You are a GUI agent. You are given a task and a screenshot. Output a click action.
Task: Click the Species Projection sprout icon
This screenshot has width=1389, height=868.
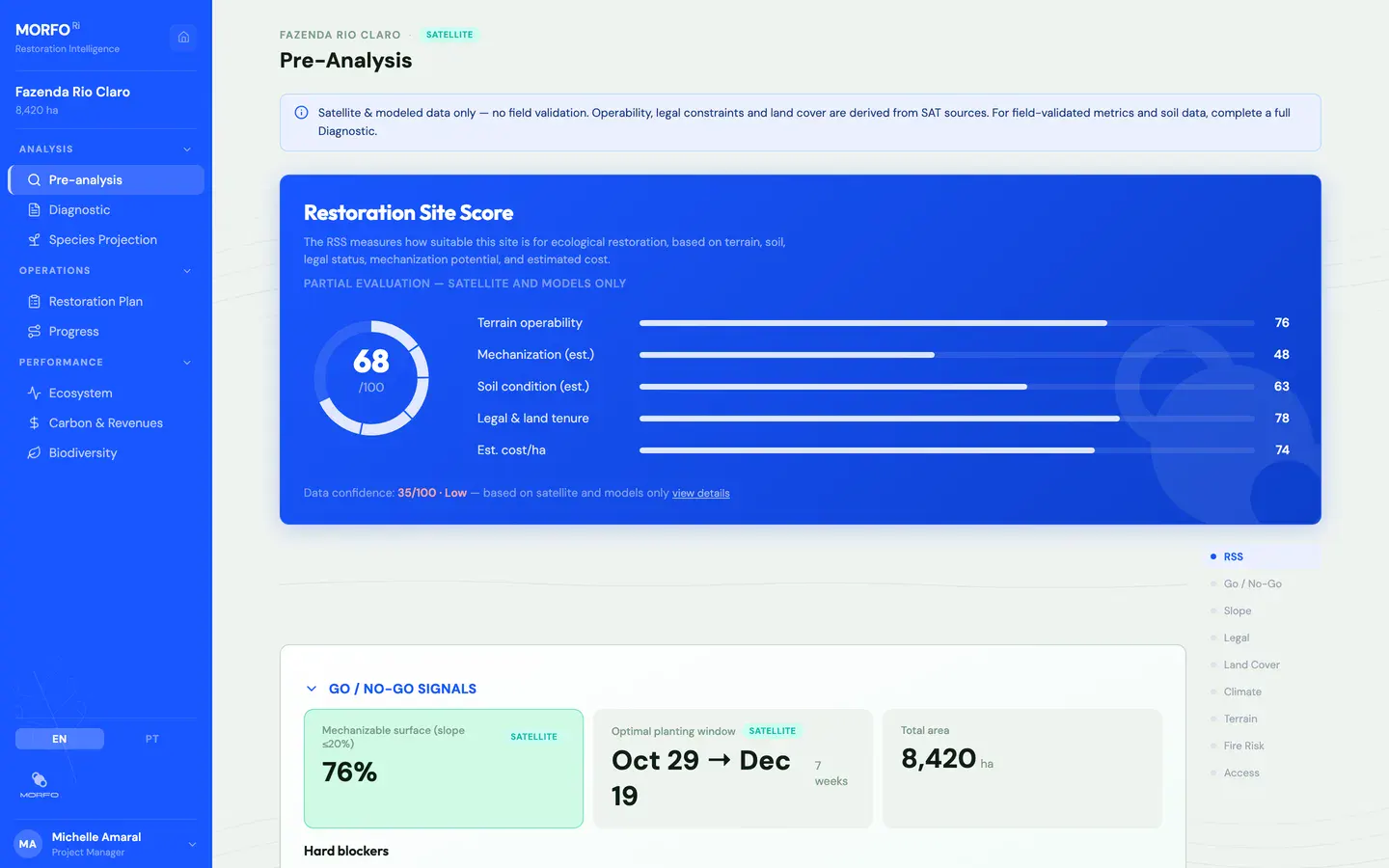point(34,240)
